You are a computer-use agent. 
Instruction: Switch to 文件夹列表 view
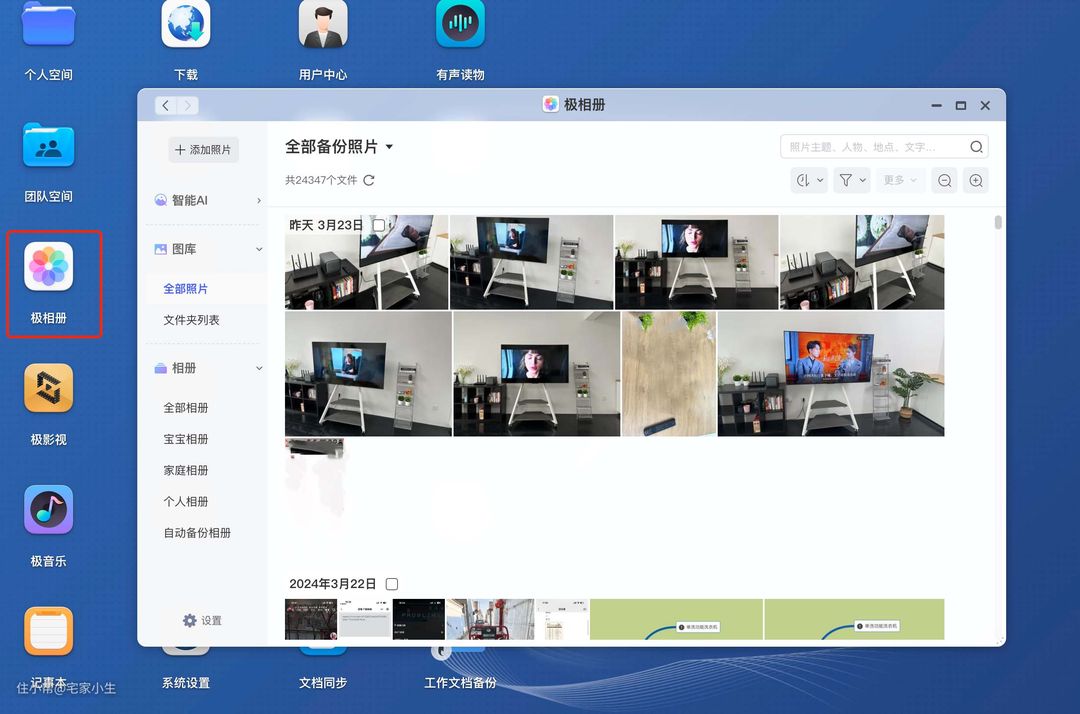pos(191,320)
